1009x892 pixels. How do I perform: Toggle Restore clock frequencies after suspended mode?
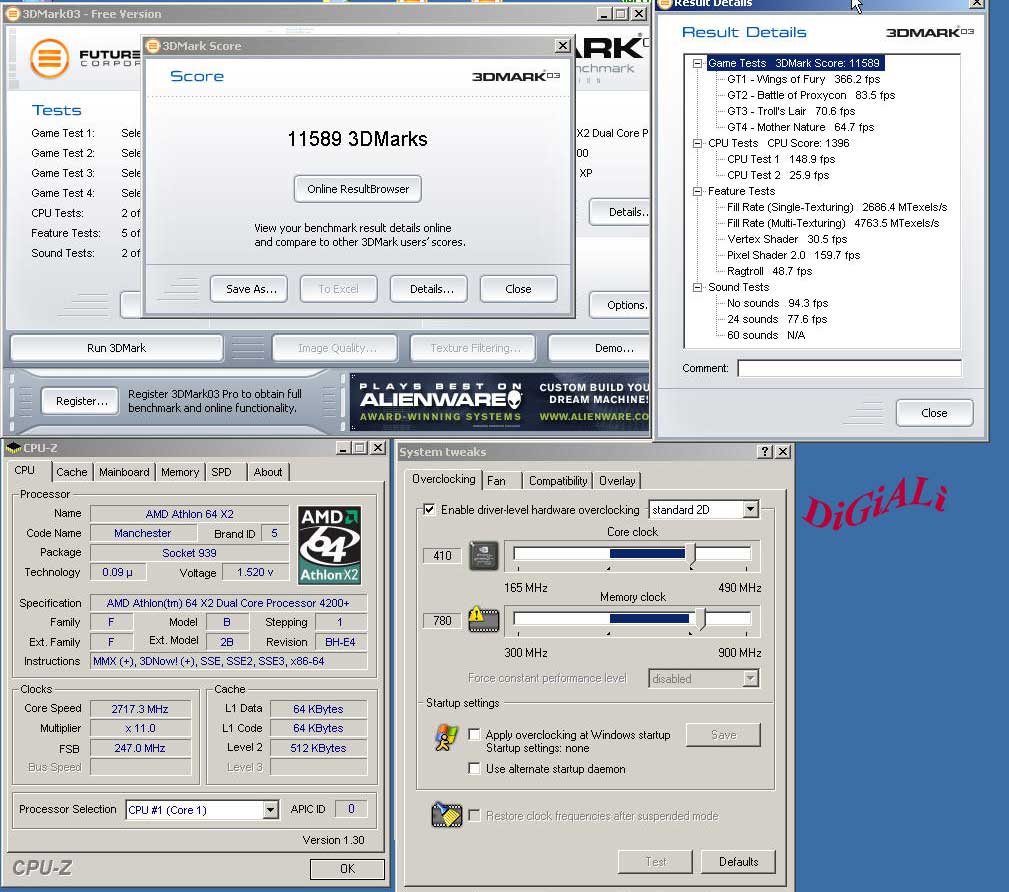474,815
